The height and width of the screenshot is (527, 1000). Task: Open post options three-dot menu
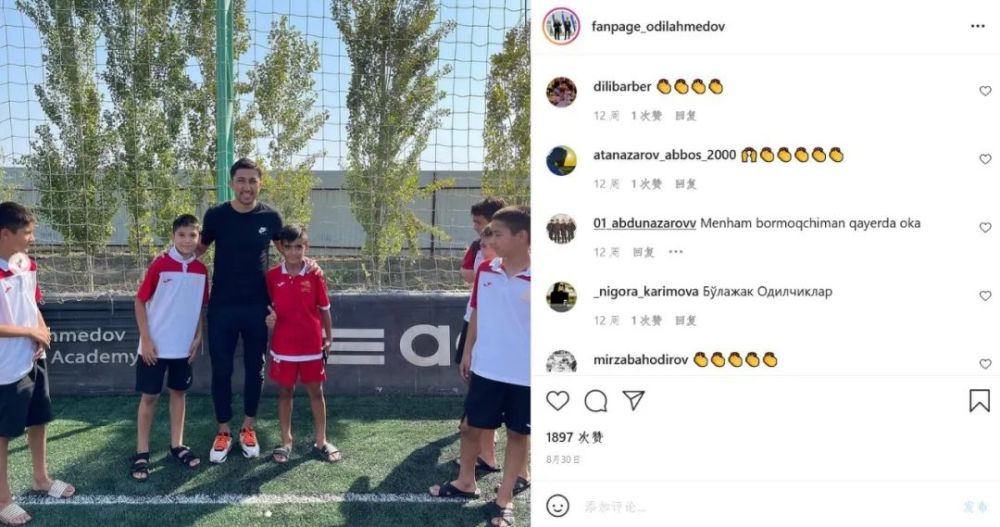click(978, 26)
